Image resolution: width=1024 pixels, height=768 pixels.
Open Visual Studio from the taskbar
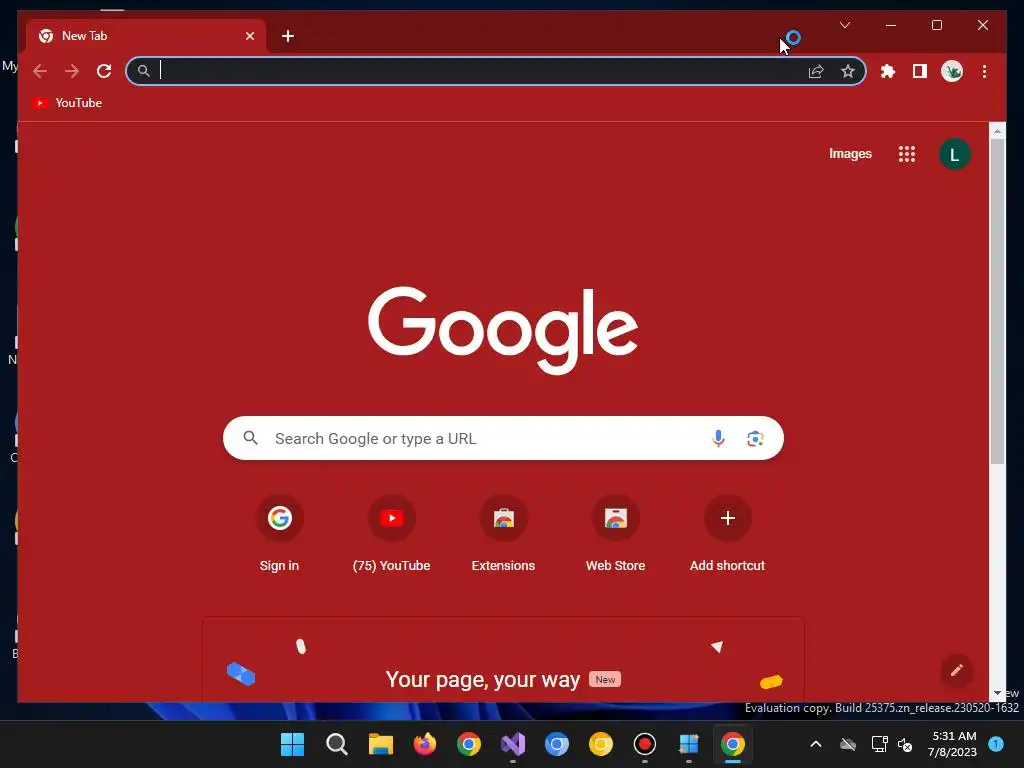pos(513,744)
